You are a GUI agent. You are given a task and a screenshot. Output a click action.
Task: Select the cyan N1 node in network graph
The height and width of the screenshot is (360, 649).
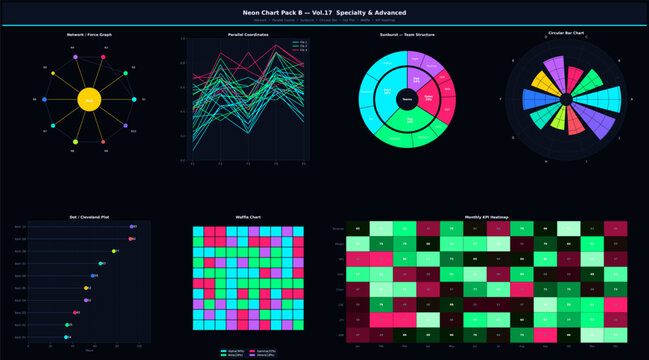(x=134, y=100)
